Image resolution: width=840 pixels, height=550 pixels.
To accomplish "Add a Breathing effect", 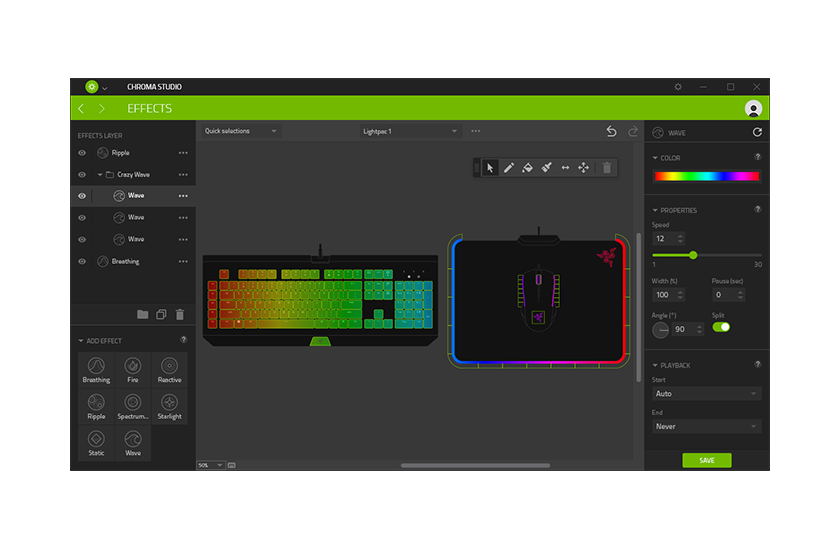I will pyautogui.click(x=96, y=370).
